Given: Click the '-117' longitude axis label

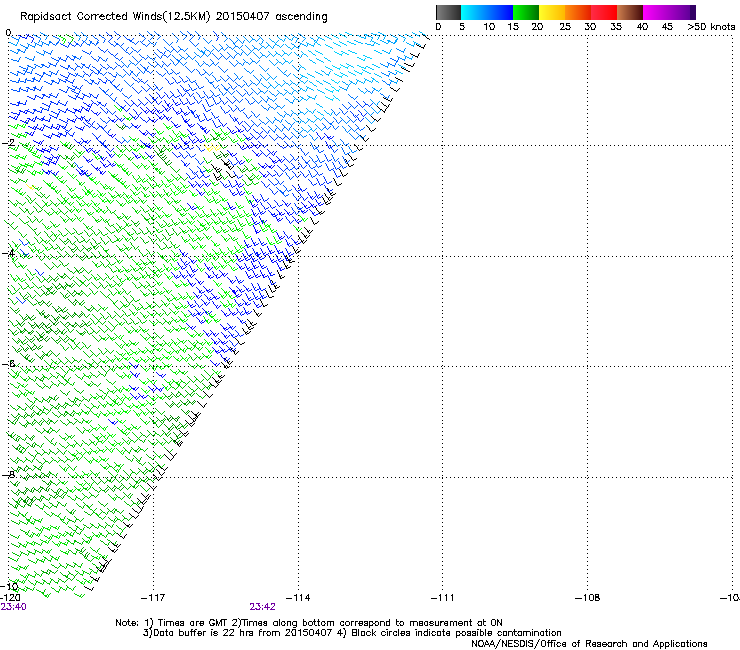Looking at the screenshot, I should click(x=153, y=598).
